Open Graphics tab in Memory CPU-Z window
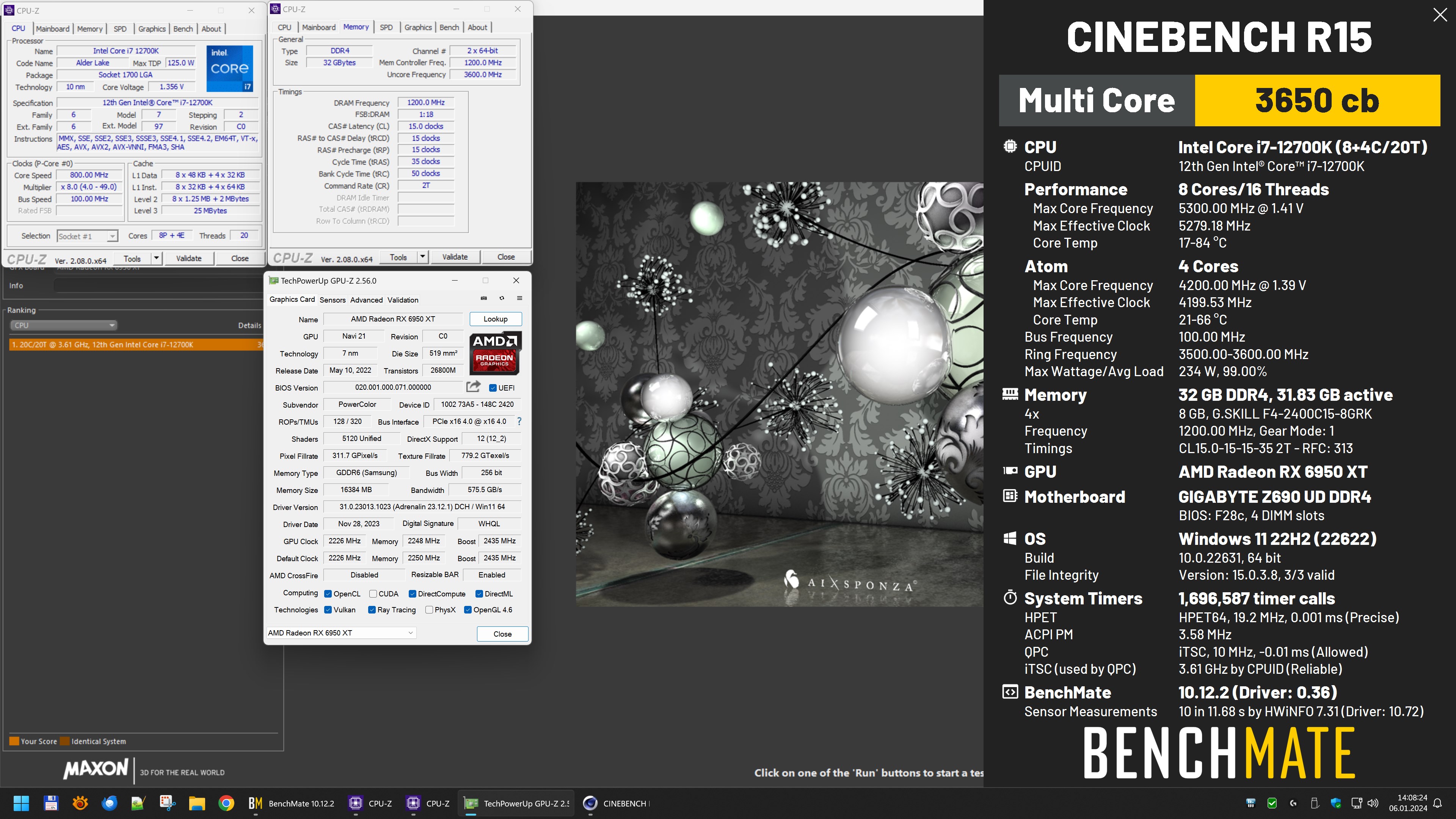Image resolution: width=1456 pixels, height=819 pixels. tap(418, 27)
